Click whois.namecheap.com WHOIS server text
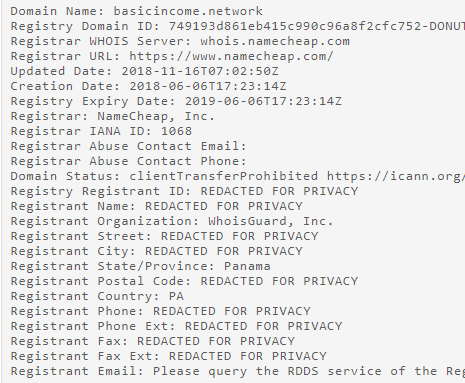The image size is (465, 383). pyautogui.click(x=275, y=41)
